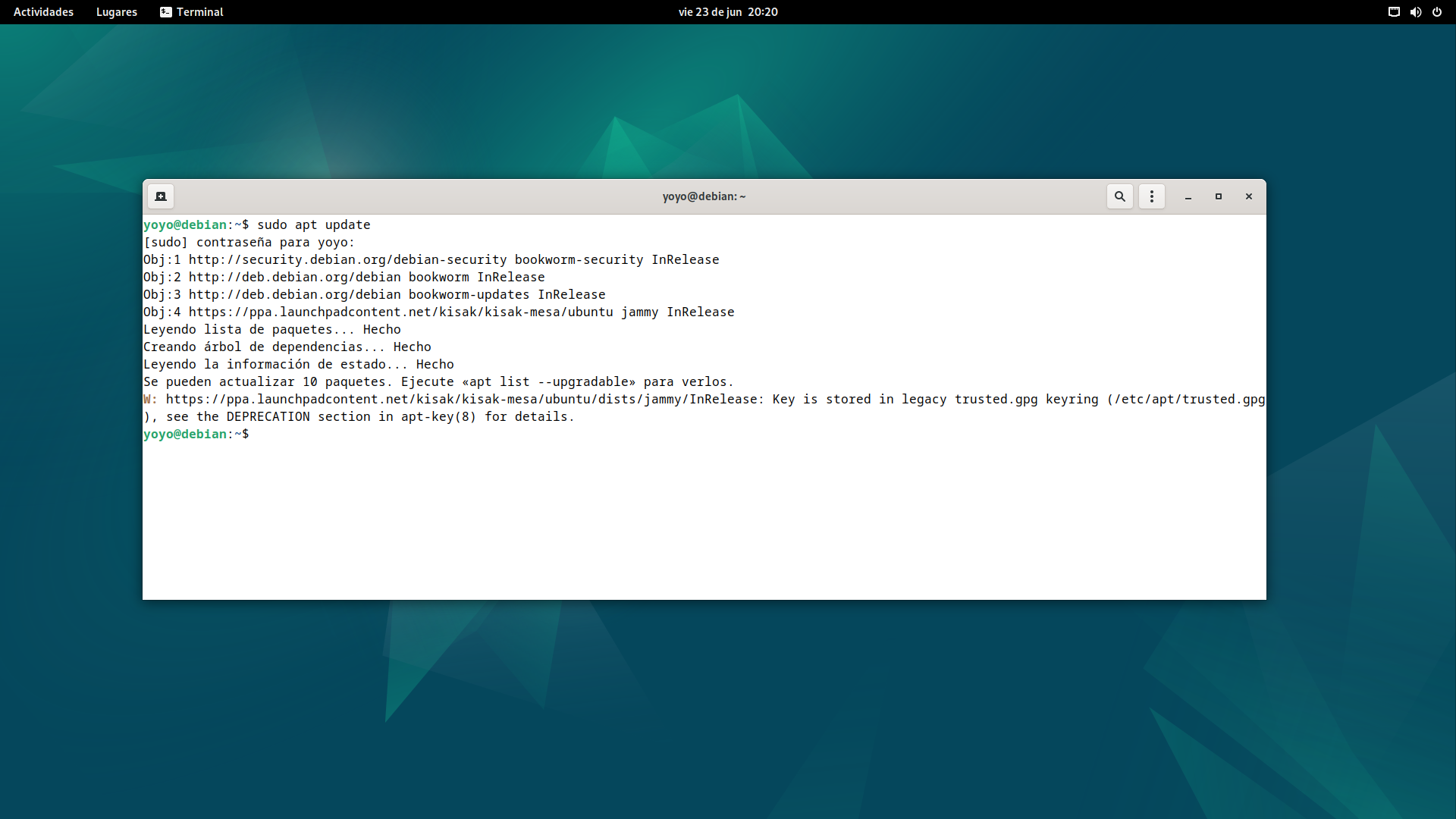
Task: Minimize the terminal window
Action: [1188, 196]
